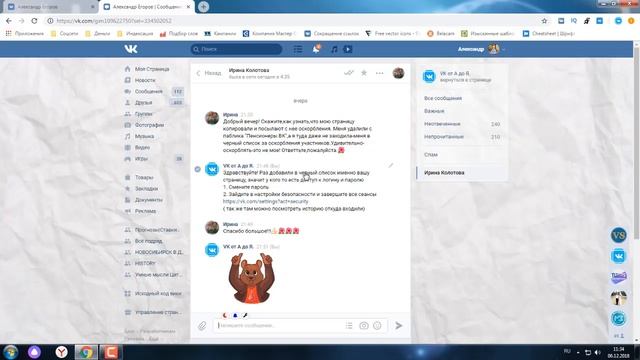Open the Chrome taskbar icon

pos(86,352)
